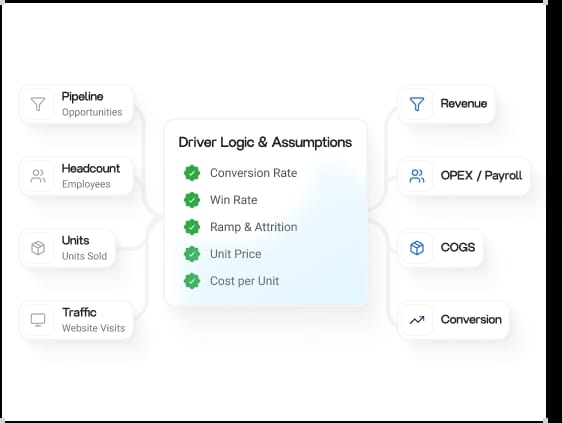
Task: Click the Traffic card title
Action: [x=79, y=312]
